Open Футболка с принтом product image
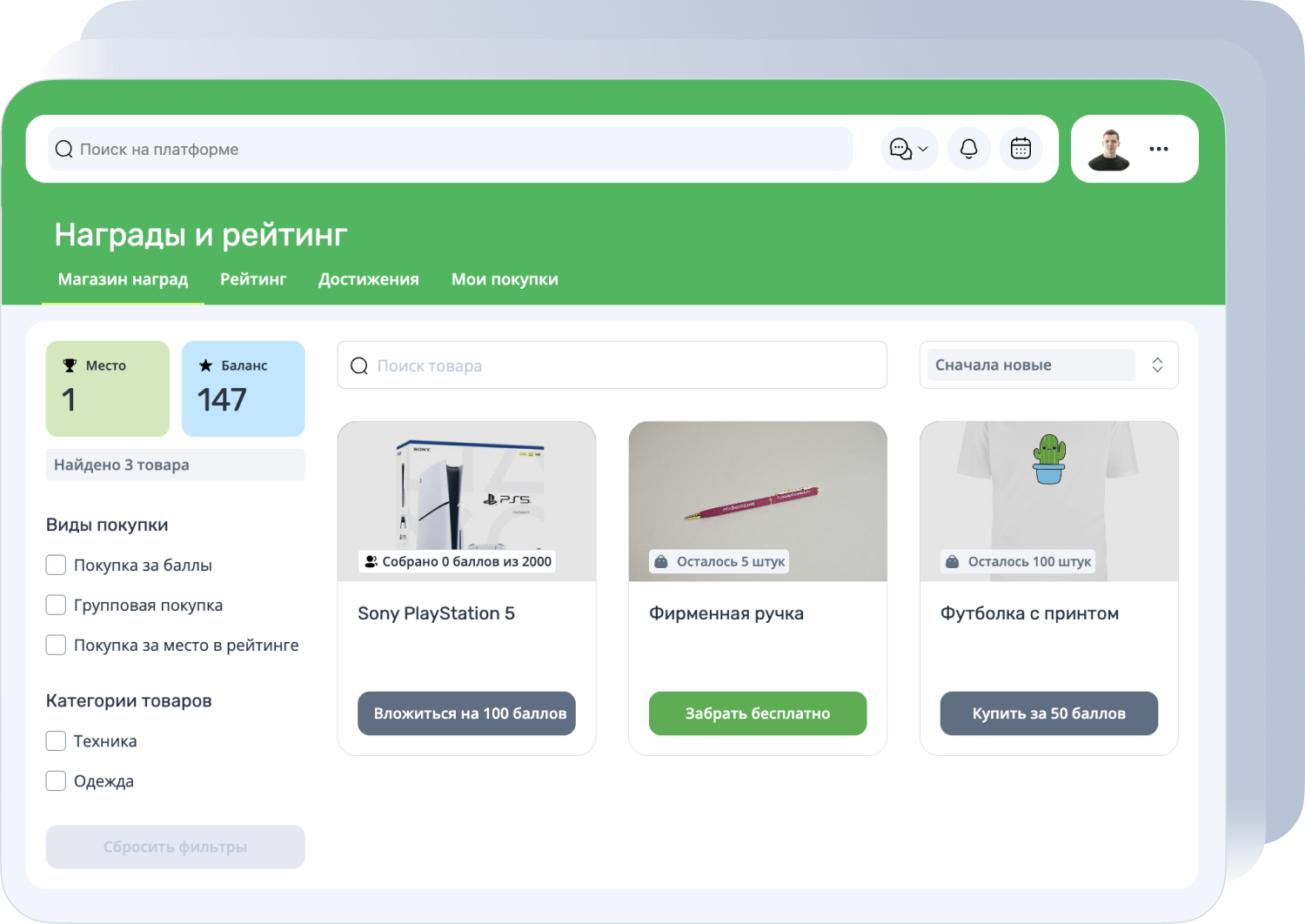This screenshot has width=1305, height=924. pos(1049,501)
